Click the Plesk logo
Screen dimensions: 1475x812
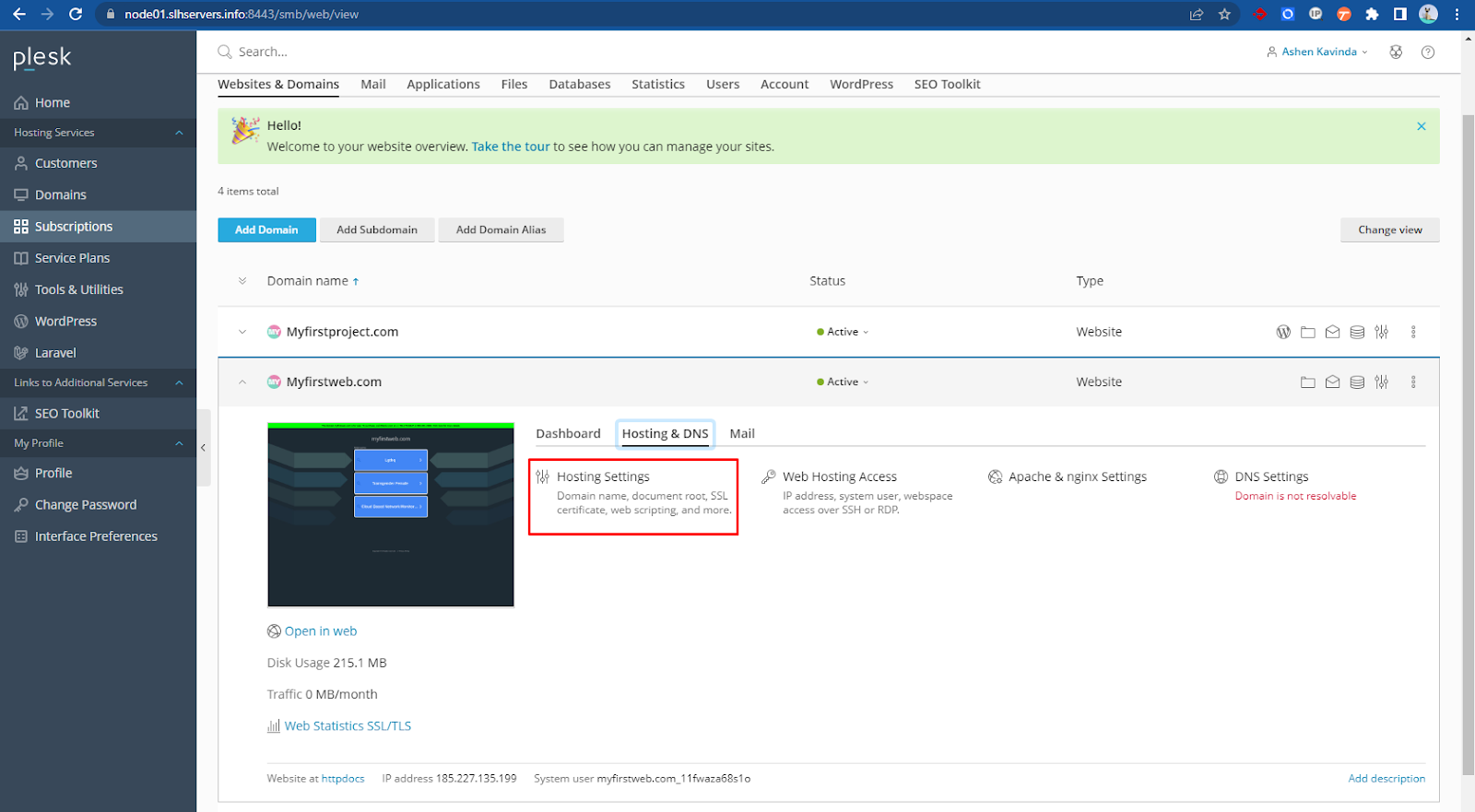(42, 58)
